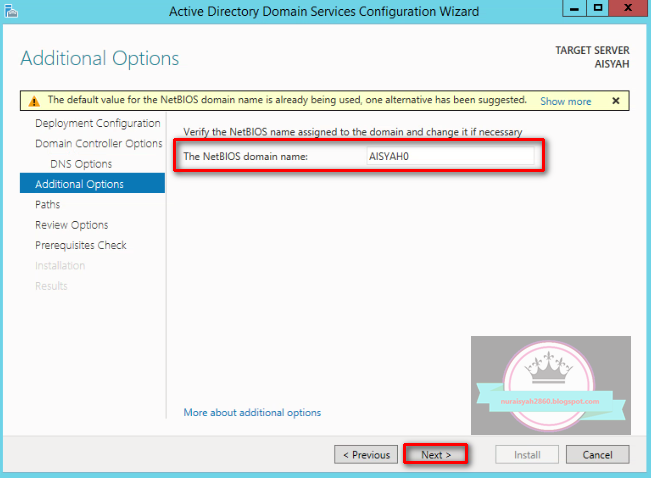Image resolution: width=651 pixels, height=478 pixels.
Task: Open the Review Options step
Action: (x=71, y=225)
